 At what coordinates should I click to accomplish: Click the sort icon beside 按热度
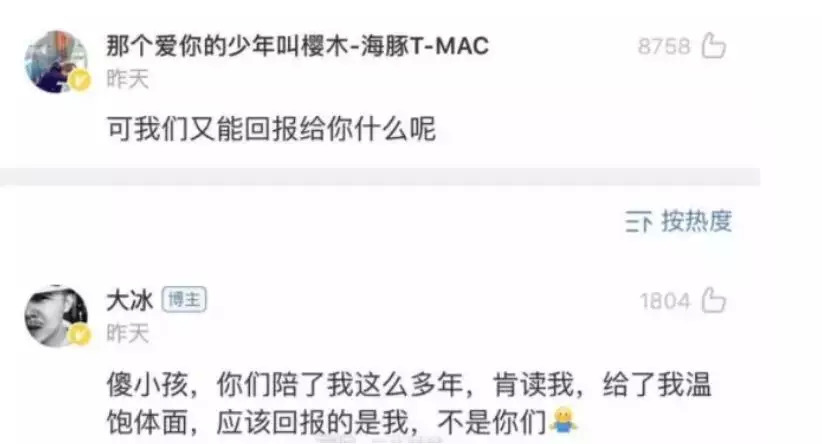tap(638, 221)
